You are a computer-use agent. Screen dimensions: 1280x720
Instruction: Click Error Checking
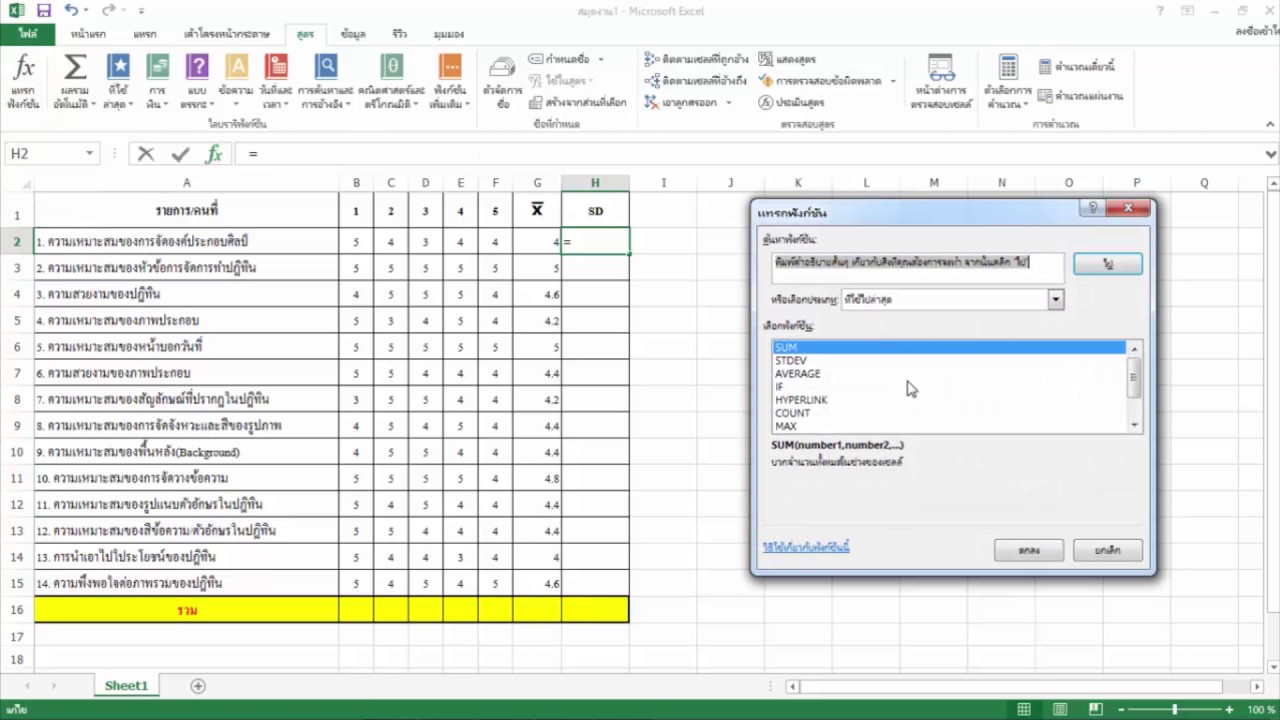coord(820,81)
